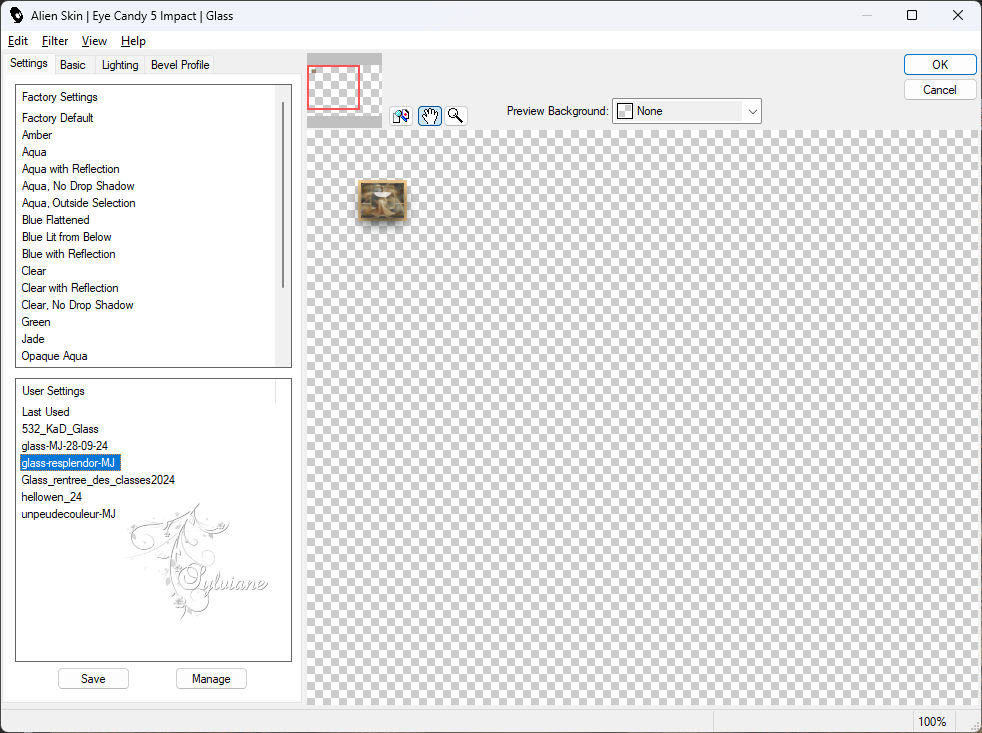The height and width of the screenshot is (733, 982).
Task: Save the current settings preset
Action: [x=93, y=678]
